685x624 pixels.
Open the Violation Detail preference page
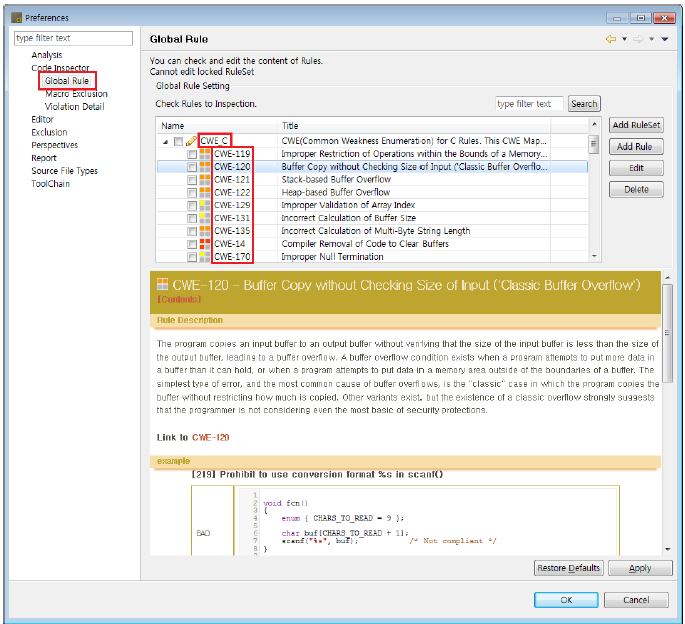click(75, 107)
